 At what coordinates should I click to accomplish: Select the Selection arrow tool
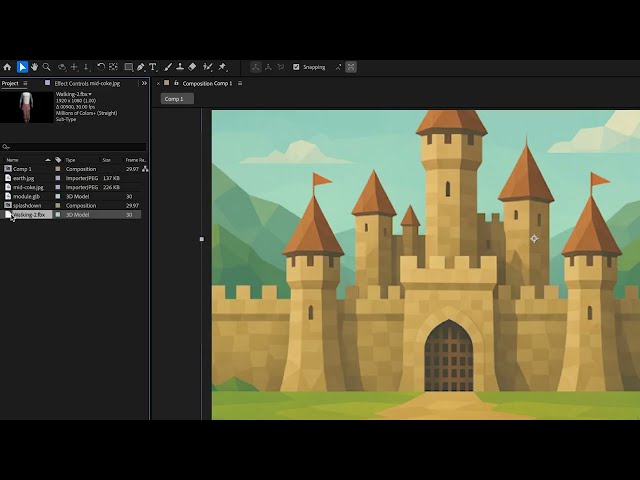coord(22,67)
